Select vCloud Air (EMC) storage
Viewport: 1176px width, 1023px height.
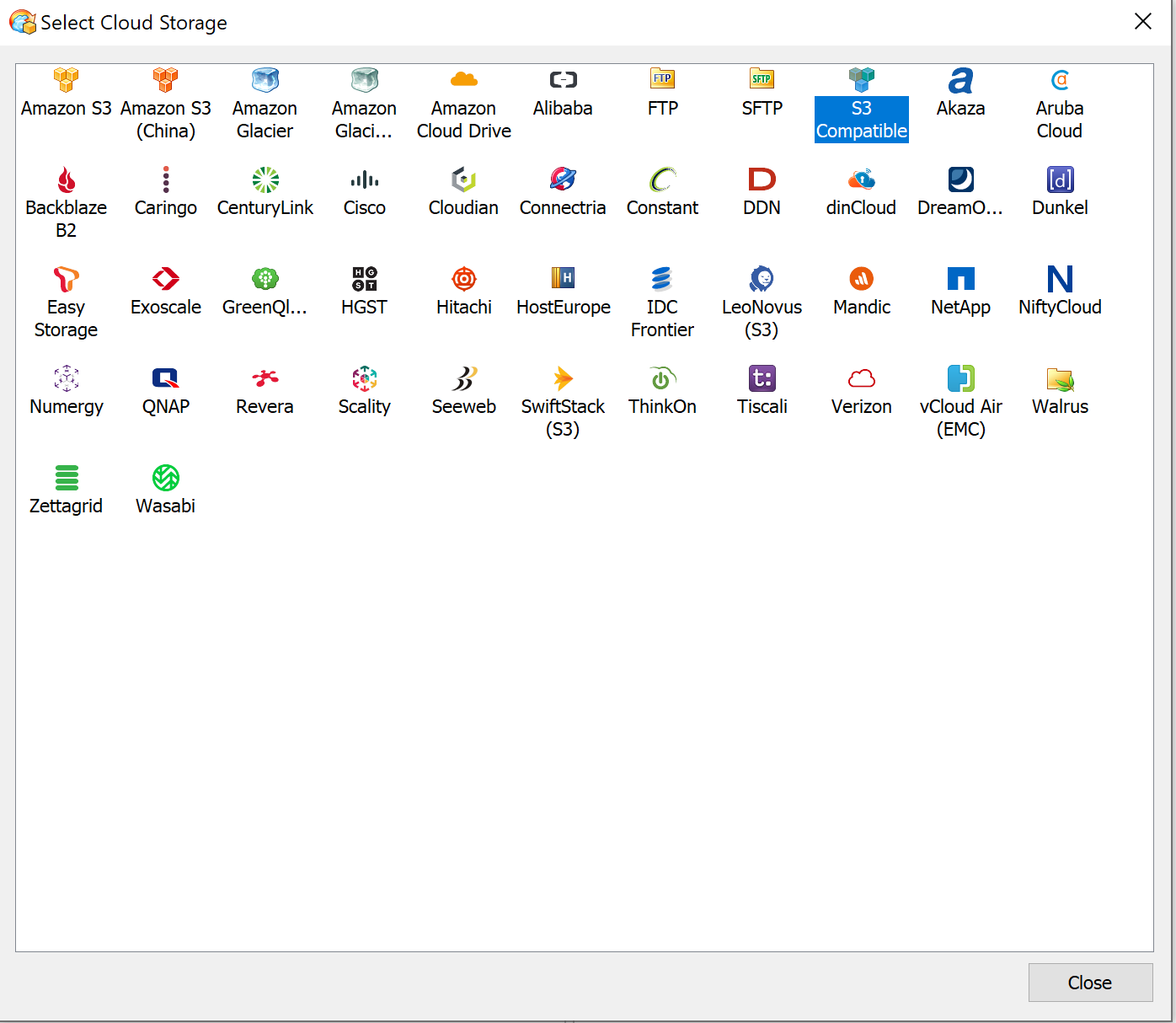[x=960, y=378]
